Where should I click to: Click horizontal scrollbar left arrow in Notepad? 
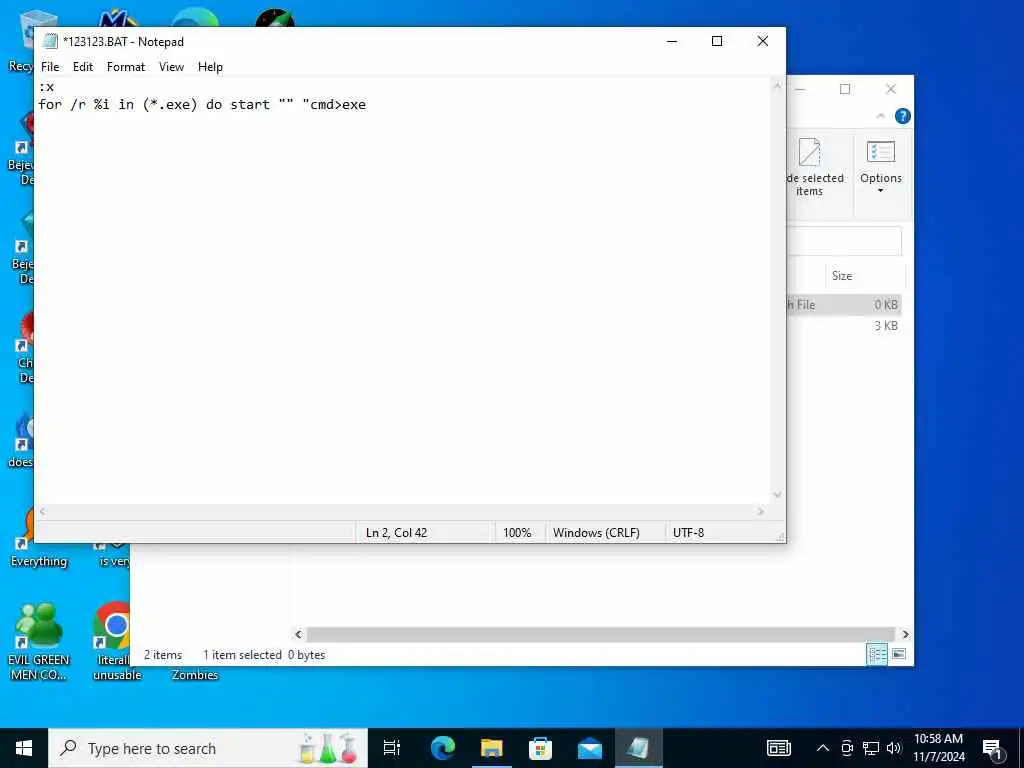[42, 511]
